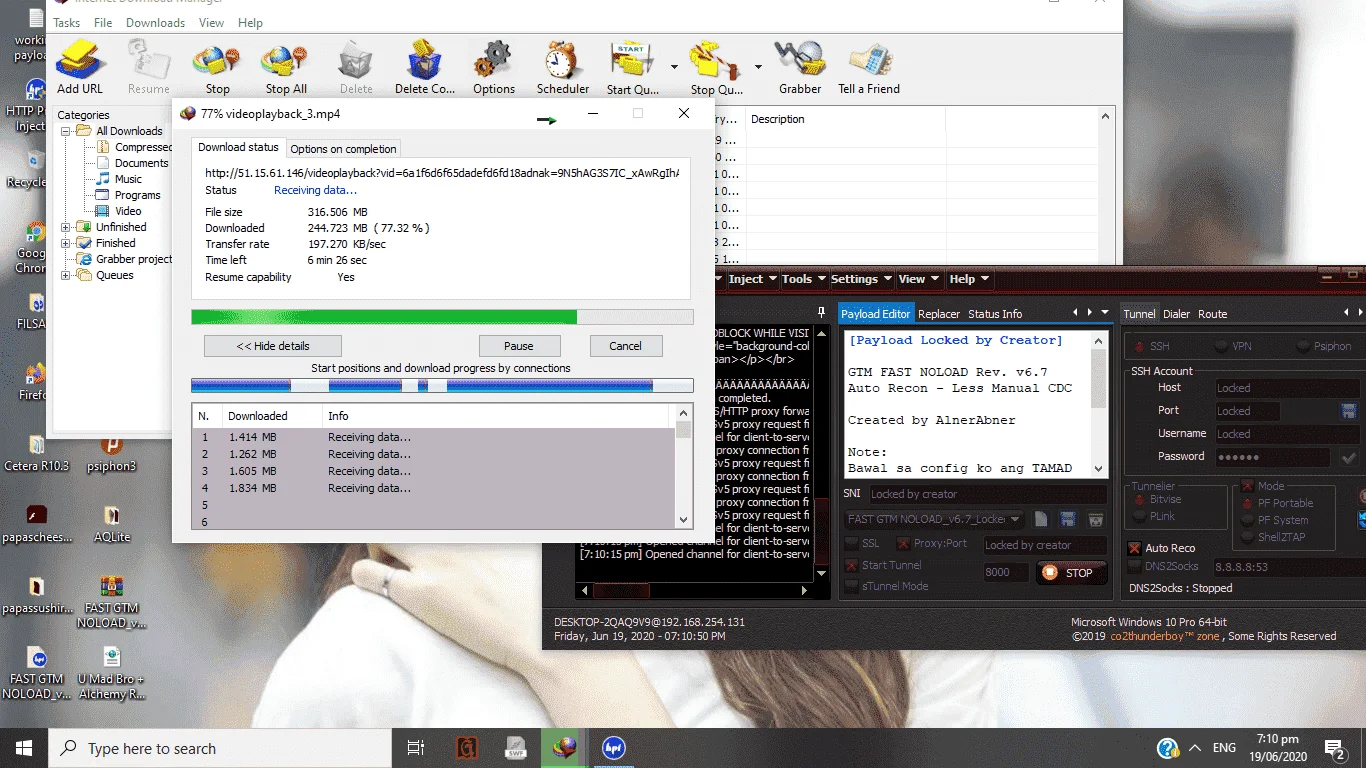Open the Inject dropdown menu
Viewport: 1366px width, 768px height.
(752, 279)
